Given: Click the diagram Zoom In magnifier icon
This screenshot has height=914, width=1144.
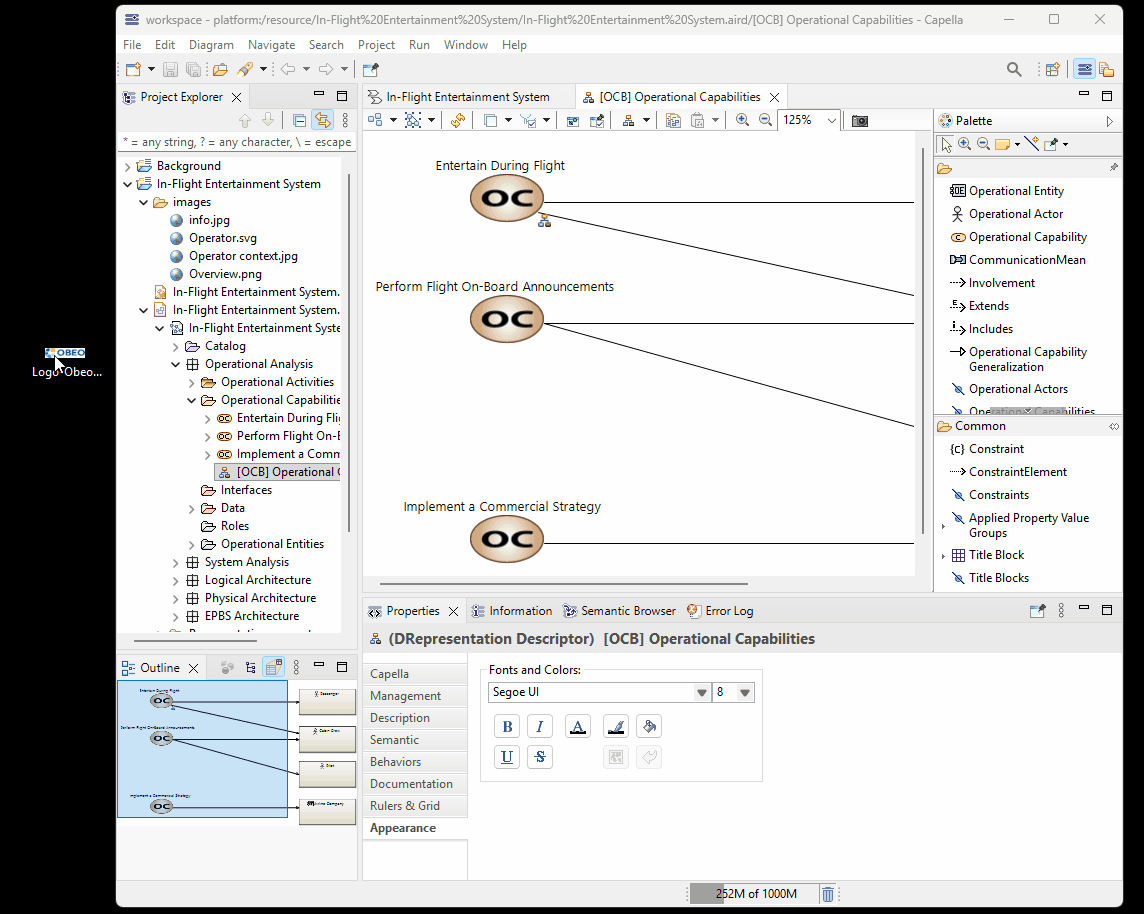Looking at the screenshot, I should [x=742, y=120].
